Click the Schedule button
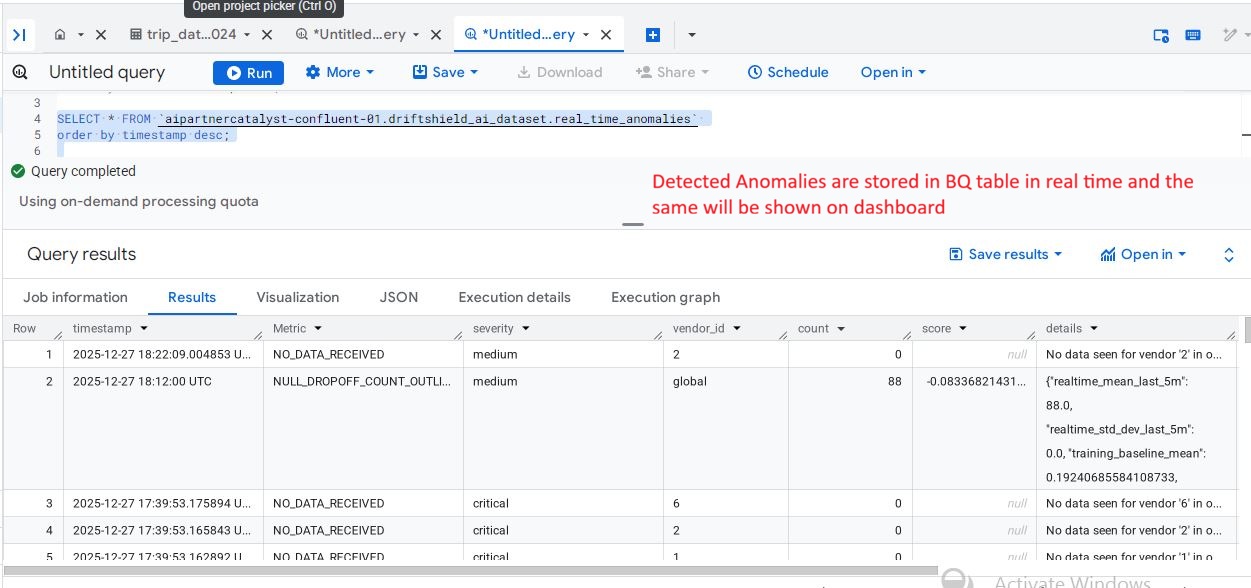The width and height of the screenshot is (1251, 588). (x=788, y=73)
